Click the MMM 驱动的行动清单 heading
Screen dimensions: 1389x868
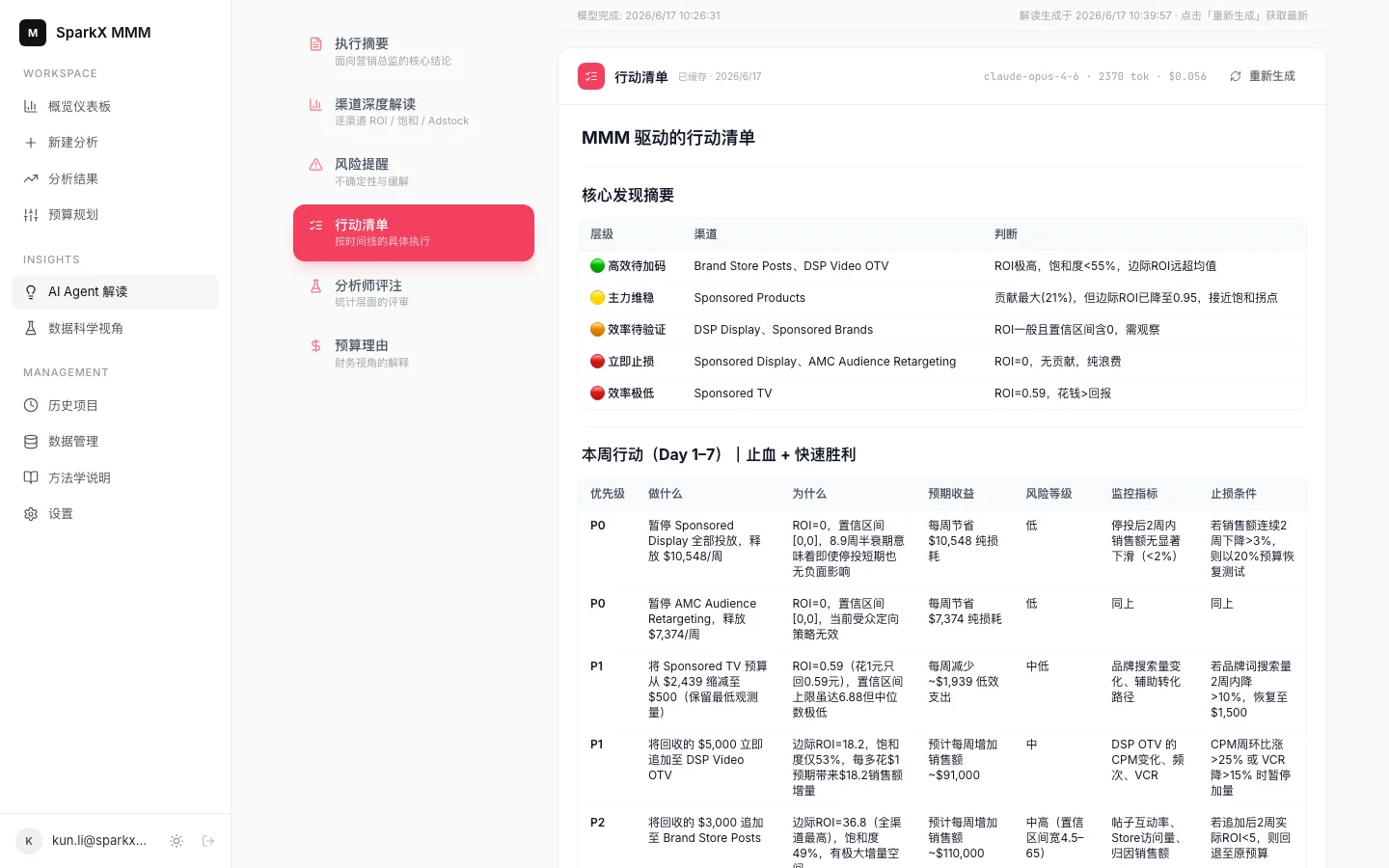coord(668,138)
